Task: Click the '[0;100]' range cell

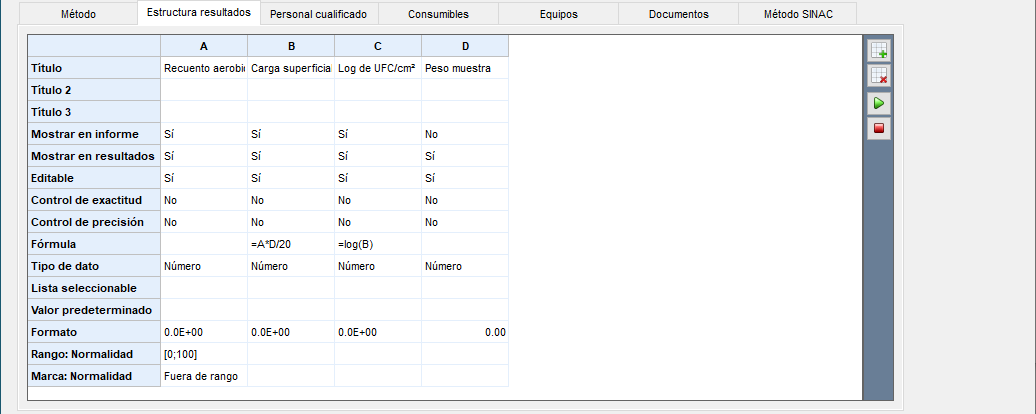Action: tap(204, 355)
